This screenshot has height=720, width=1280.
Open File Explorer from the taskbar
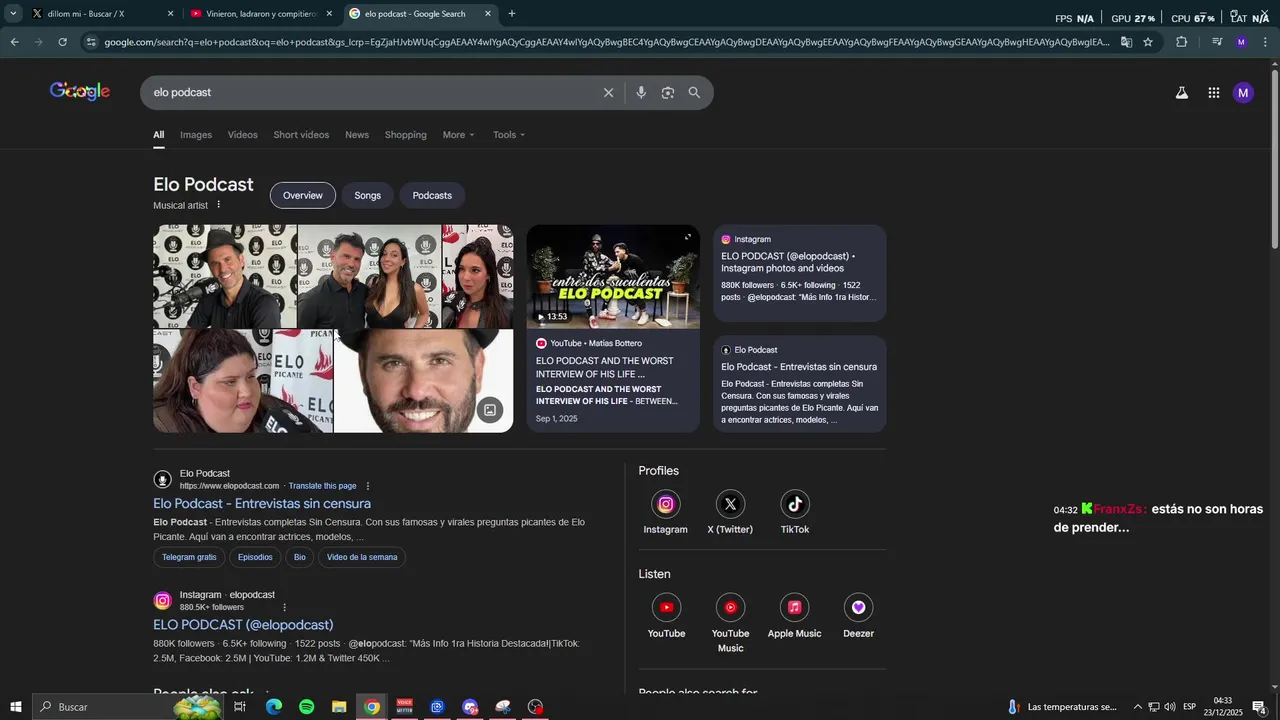click(x=339, y=707)
